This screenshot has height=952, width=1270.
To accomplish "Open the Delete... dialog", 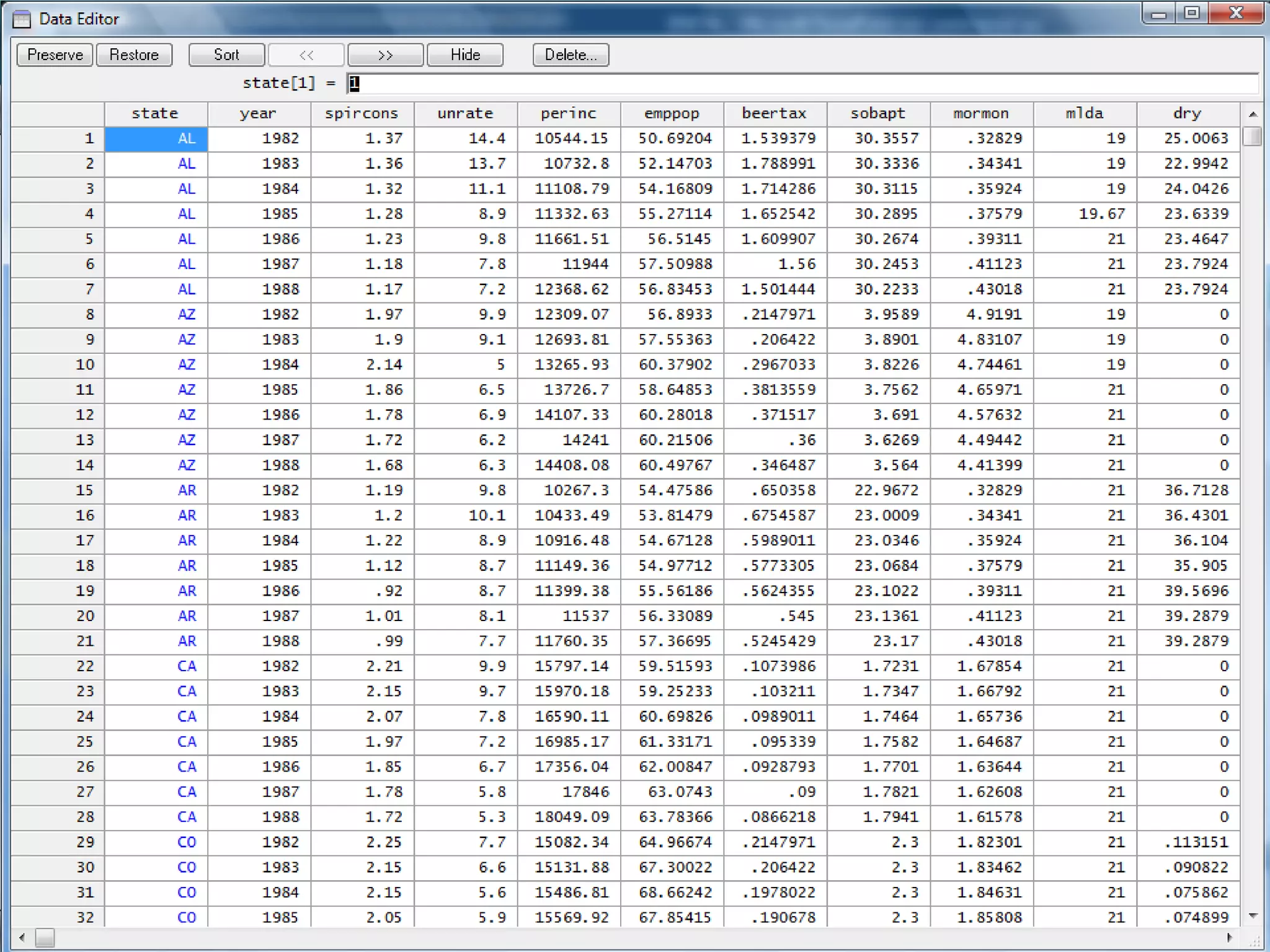I will [571, 55].
